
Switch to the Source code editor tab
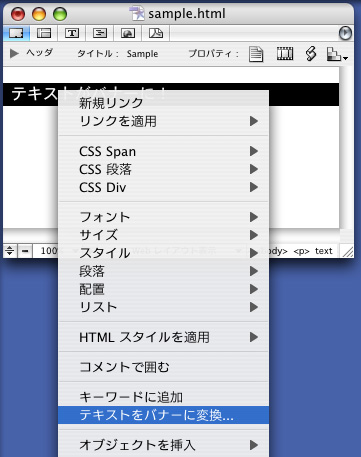coord(72,33)
